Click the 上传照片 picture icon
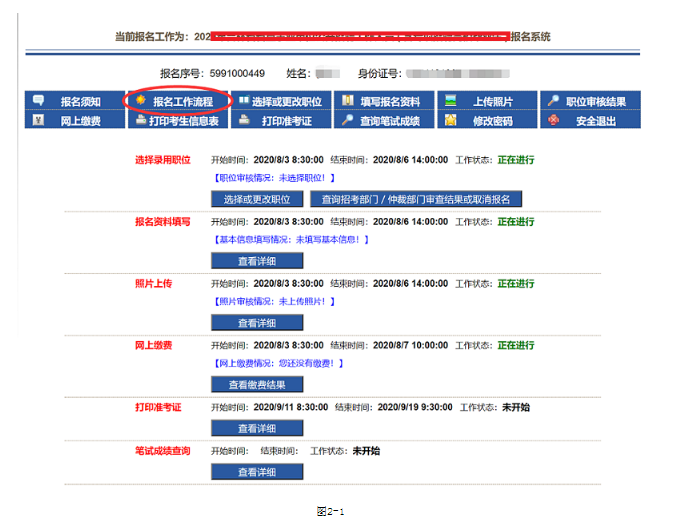The image size is (700, 527). tap(451, 101)
